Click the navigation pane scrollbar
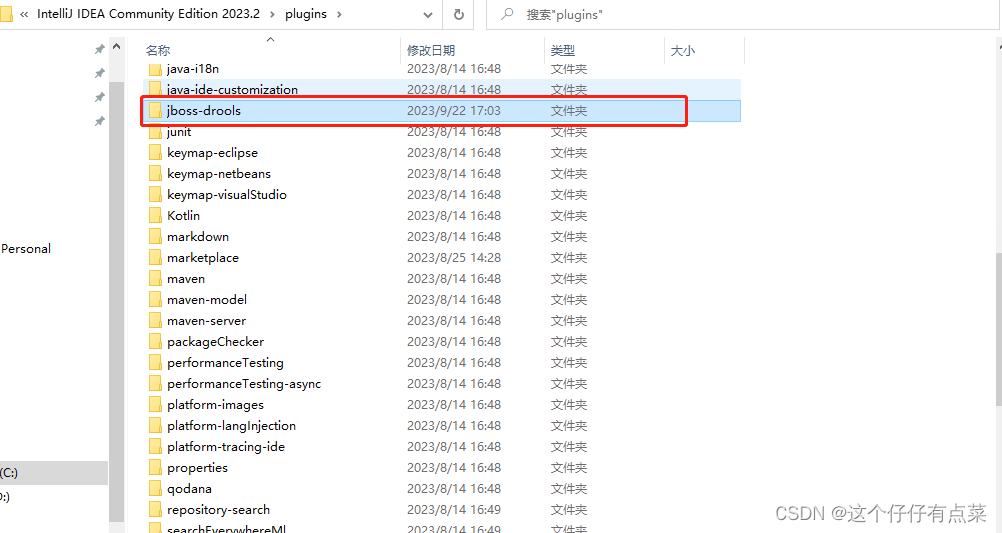This screenshot has width=1002, height=533. pos(116,300)
